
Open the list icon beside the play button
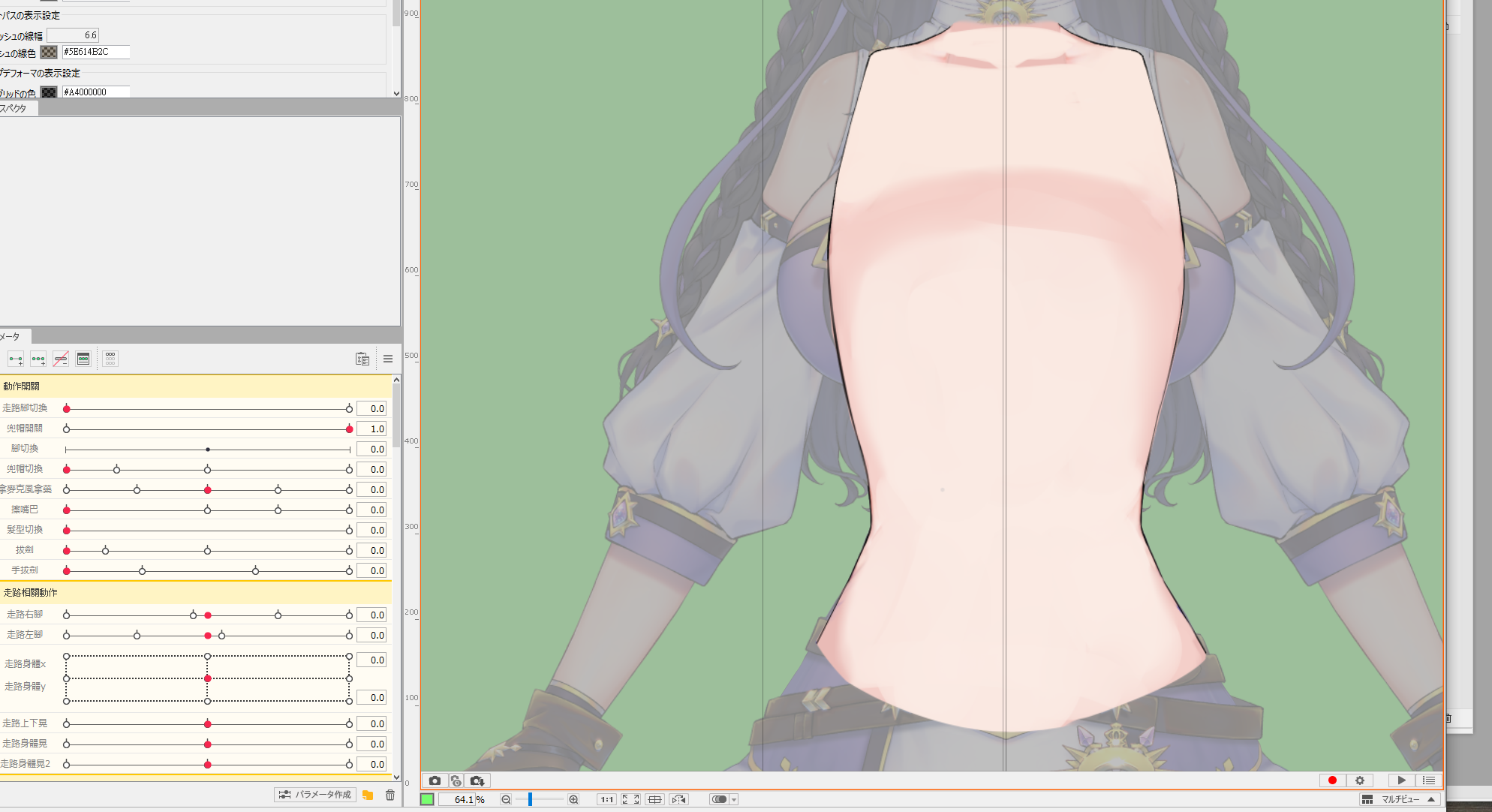[1428, 780]
